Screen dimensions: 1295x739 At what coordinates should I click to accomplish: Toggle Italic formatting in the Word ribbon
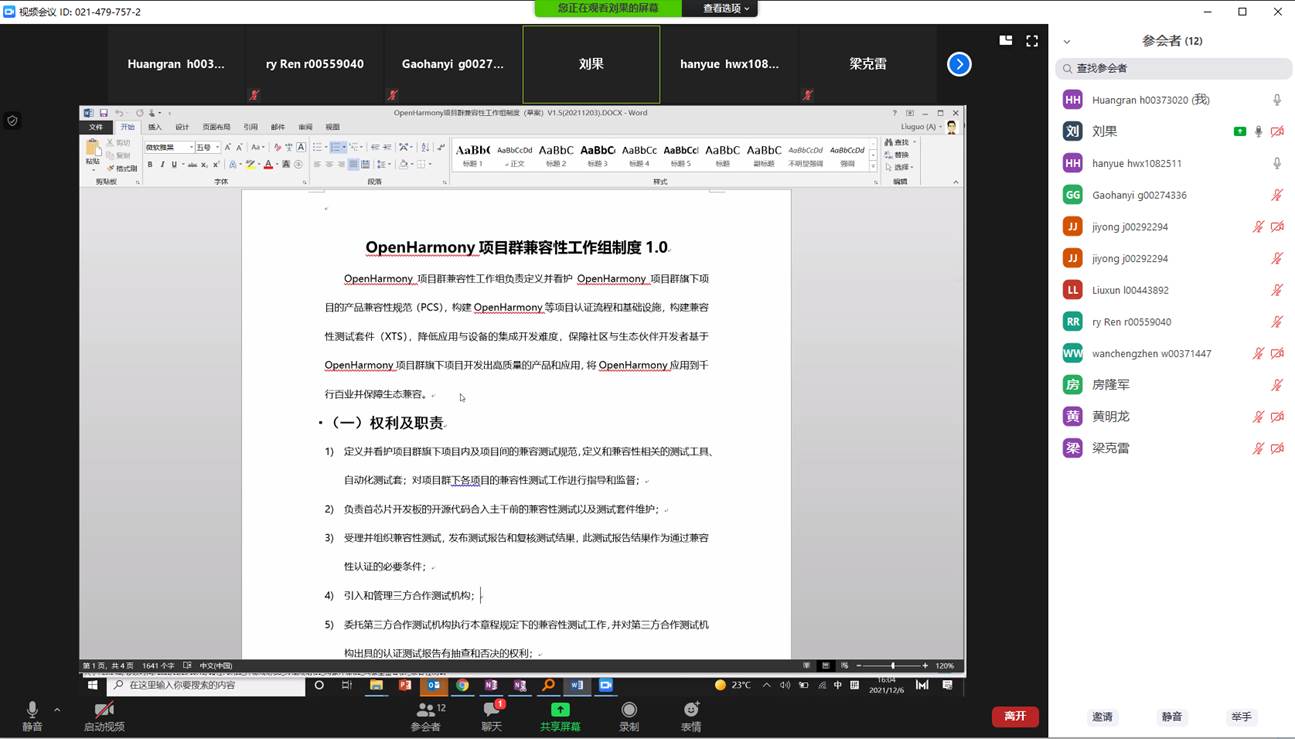tap(162, 164)
